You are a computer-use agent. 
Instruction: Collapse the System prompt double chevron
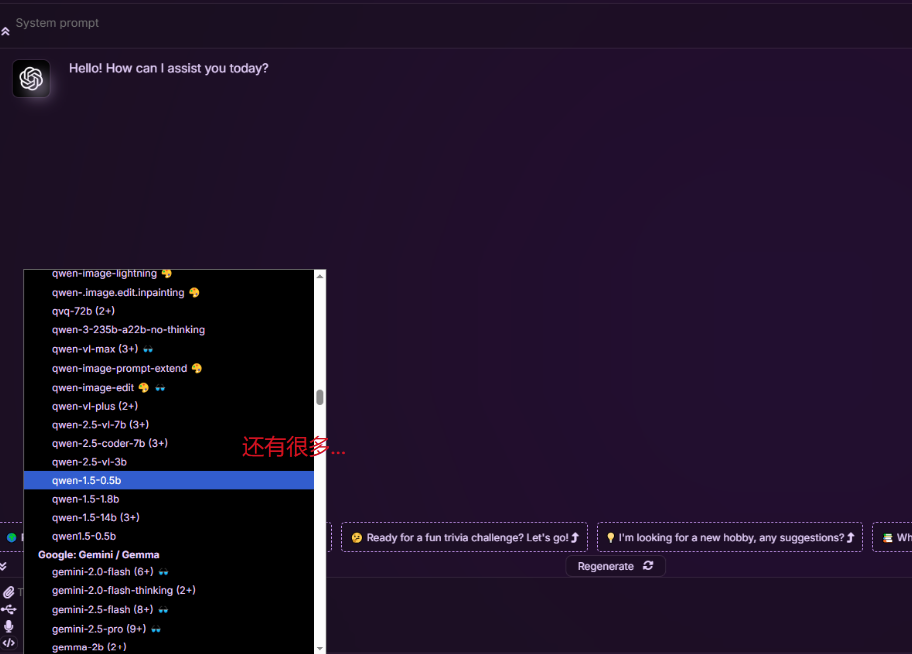(6, 32)
